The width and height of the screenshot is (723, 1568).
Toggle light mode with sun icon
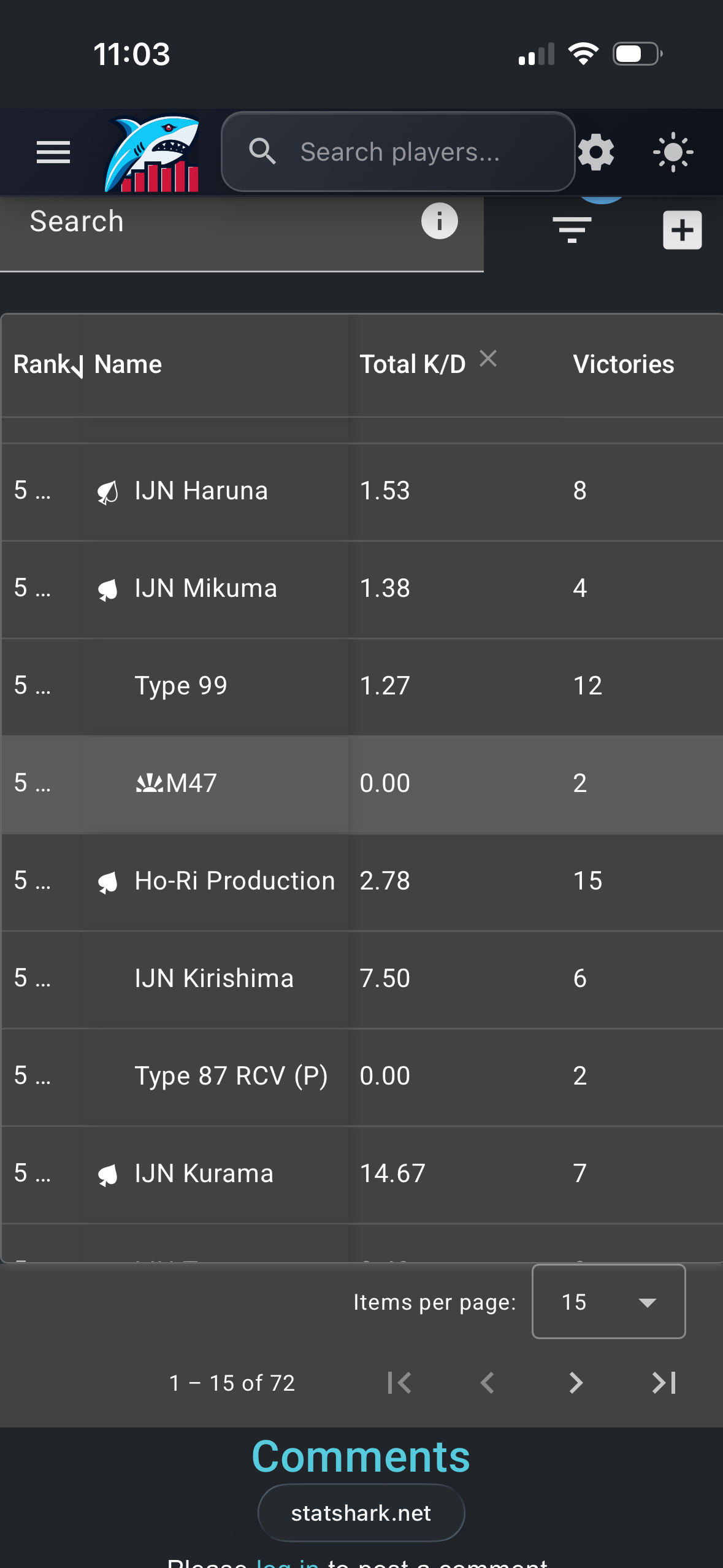673,152
